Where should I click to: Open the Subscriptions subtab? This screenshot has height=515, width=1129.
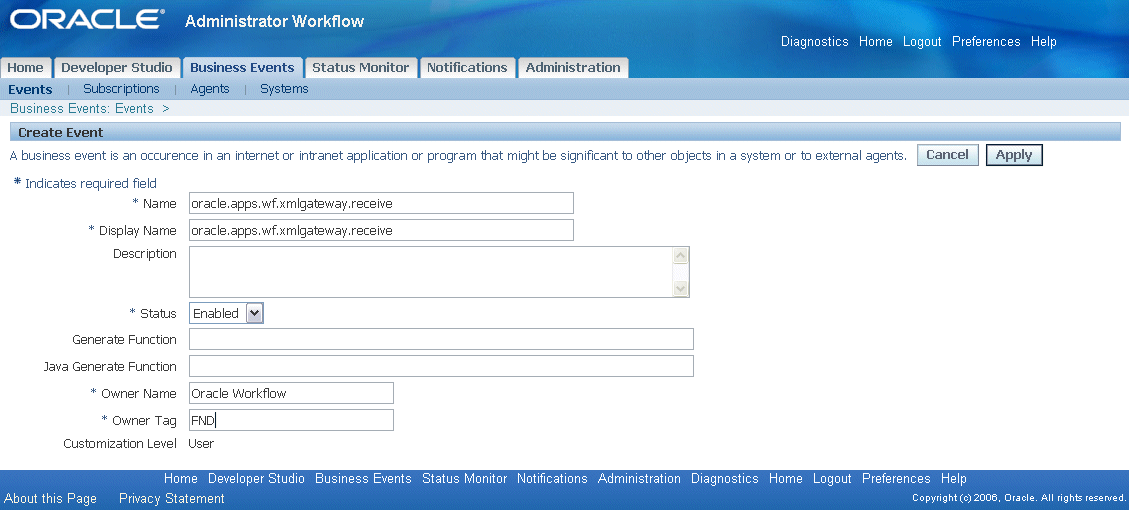[121, 89]
